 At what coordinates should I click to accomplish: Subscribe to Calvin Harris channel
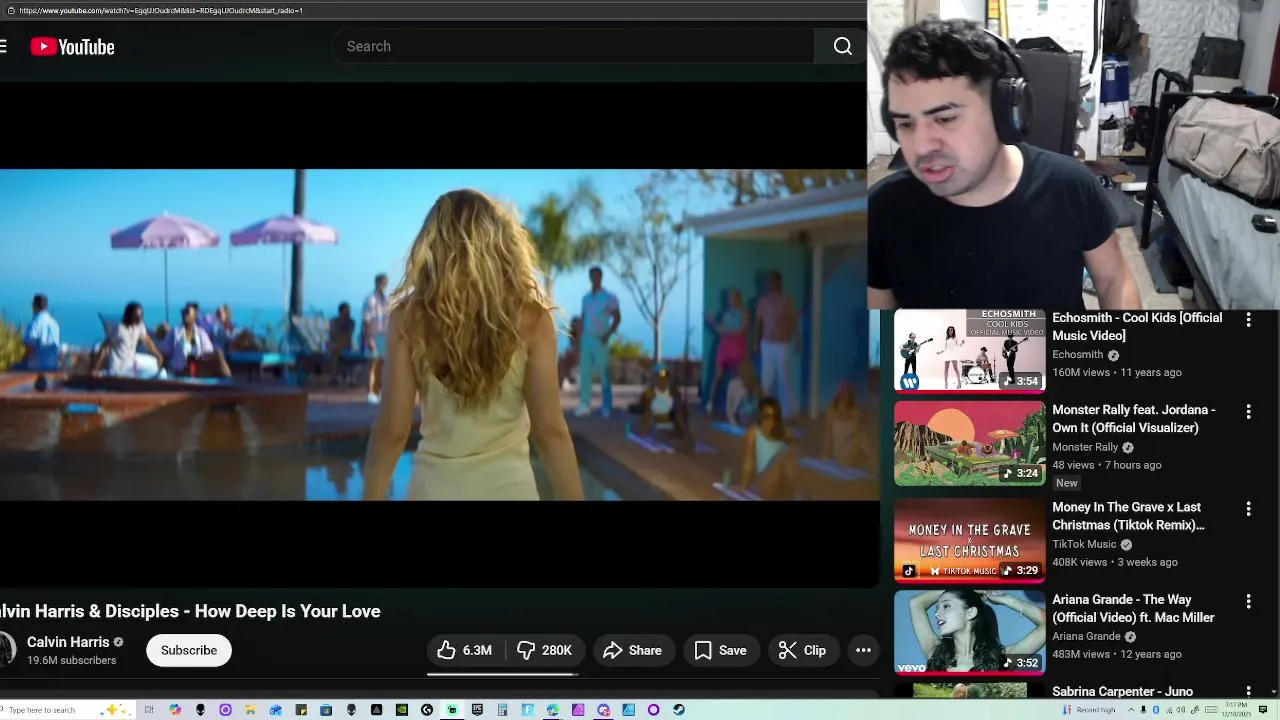point(189,650)
